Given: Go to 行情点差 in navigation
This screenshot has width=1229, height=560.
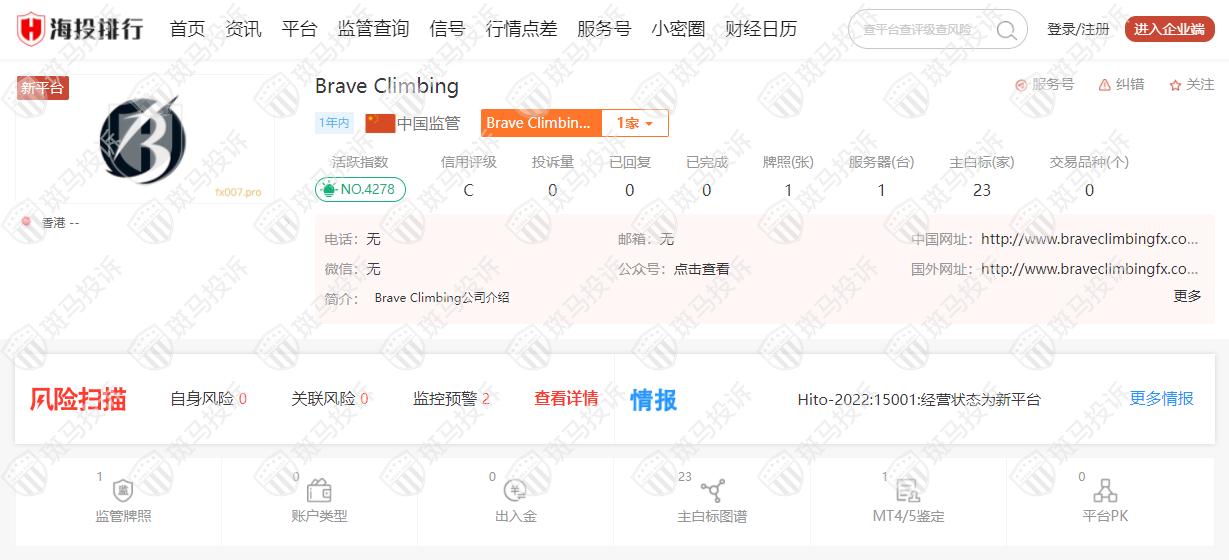Looking at the screenshot, I should click(x=521, y=29).
